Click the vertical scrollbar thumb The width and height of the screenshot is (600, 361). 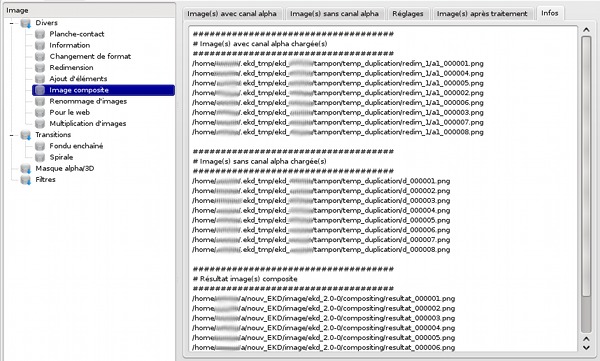click(586, 166)
